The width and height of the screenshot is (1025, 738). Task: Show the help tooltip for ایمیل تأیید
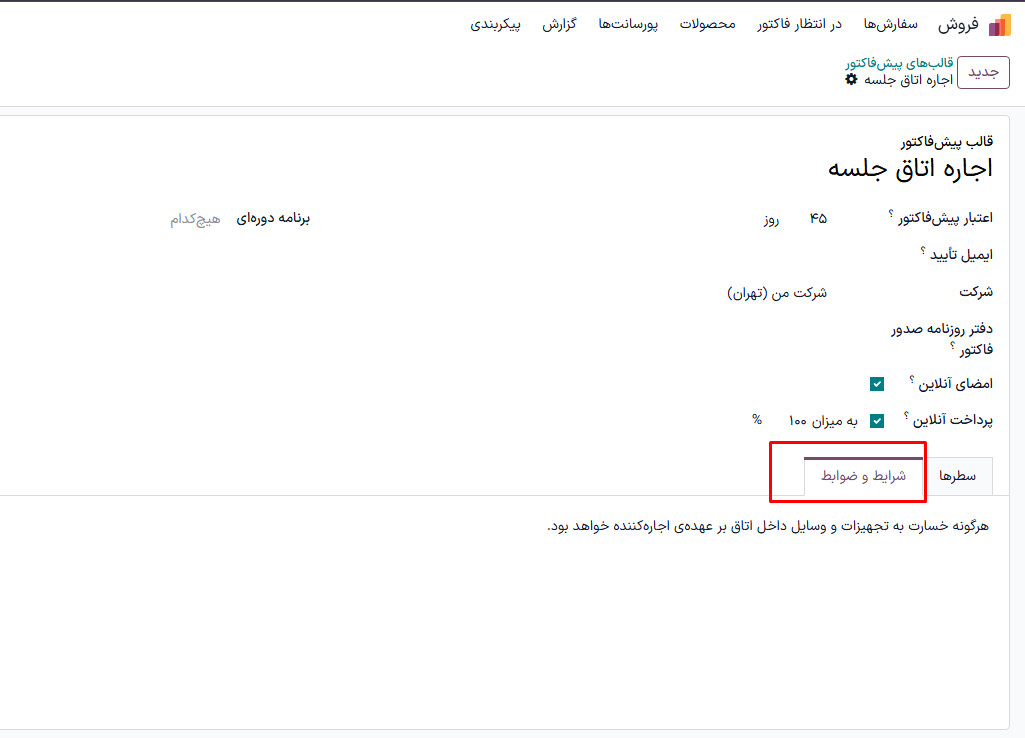[x=923, y=250]
